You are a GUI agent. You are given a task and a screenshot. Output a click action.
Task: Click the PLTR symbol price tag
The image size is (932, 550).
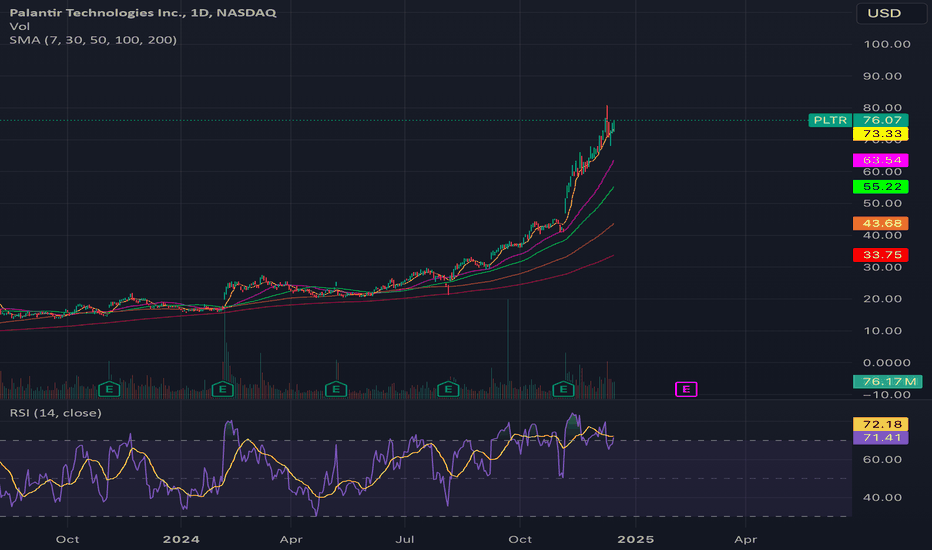[830, 120]
